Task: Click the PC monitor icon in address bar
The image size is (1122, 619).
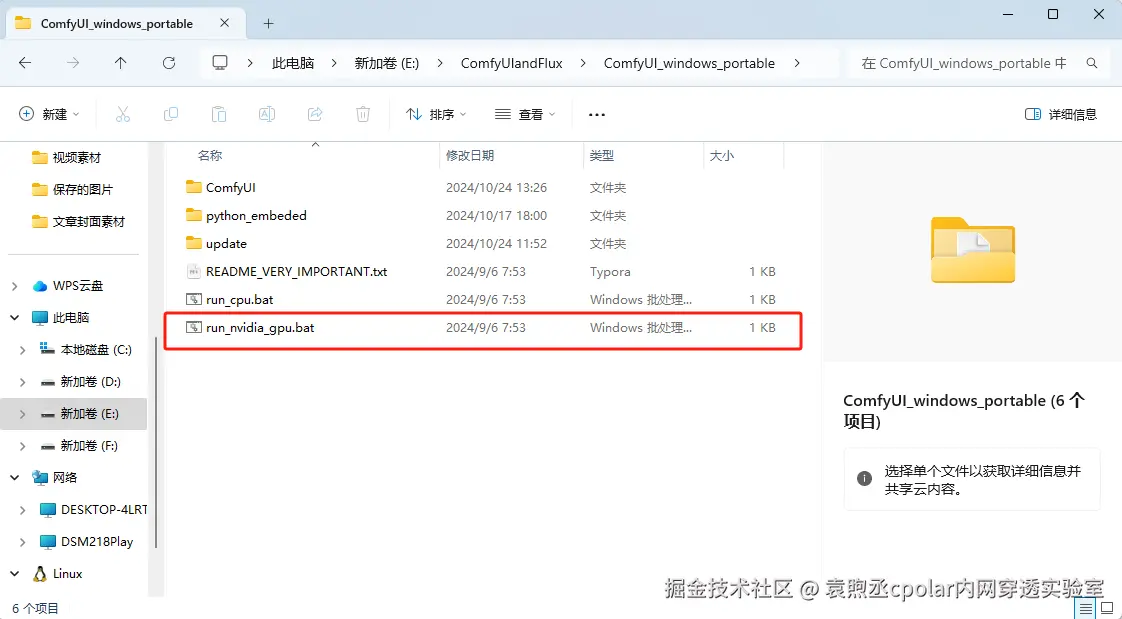Action: click(x=220, y=63)
